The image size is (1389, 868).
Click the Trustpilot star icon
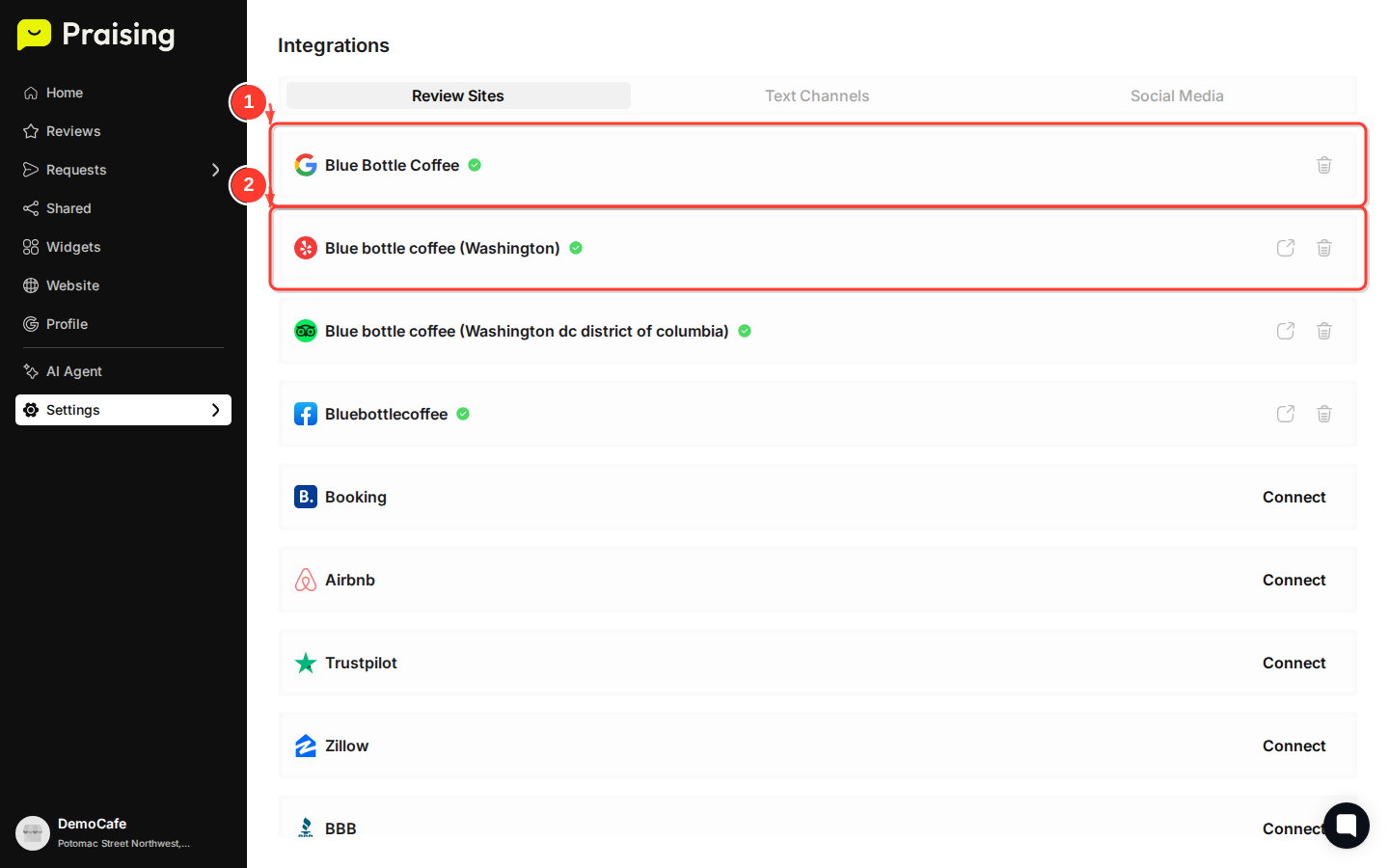(x=306, y=663)
